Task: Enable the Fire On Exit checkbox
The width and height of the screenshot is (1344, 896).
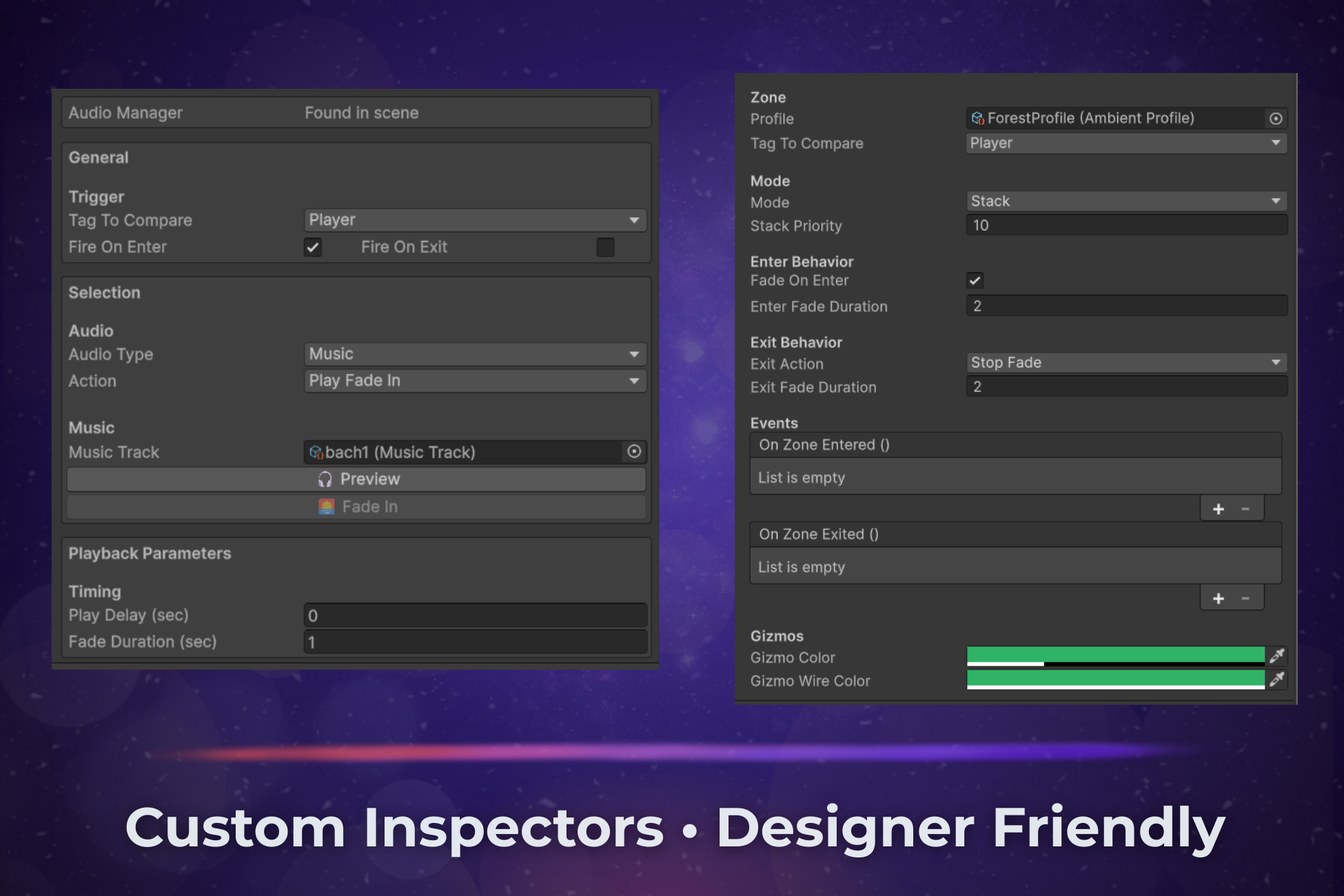Action: tap(605, 247)
